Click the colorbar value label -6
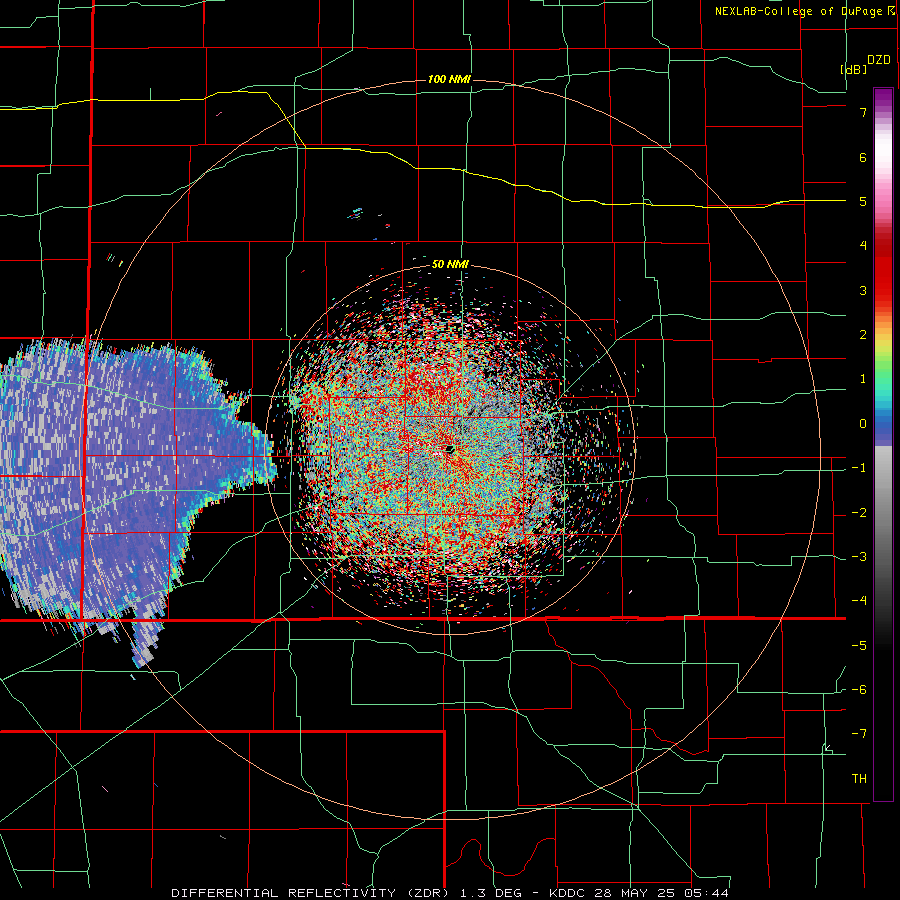 coord(859,690)
